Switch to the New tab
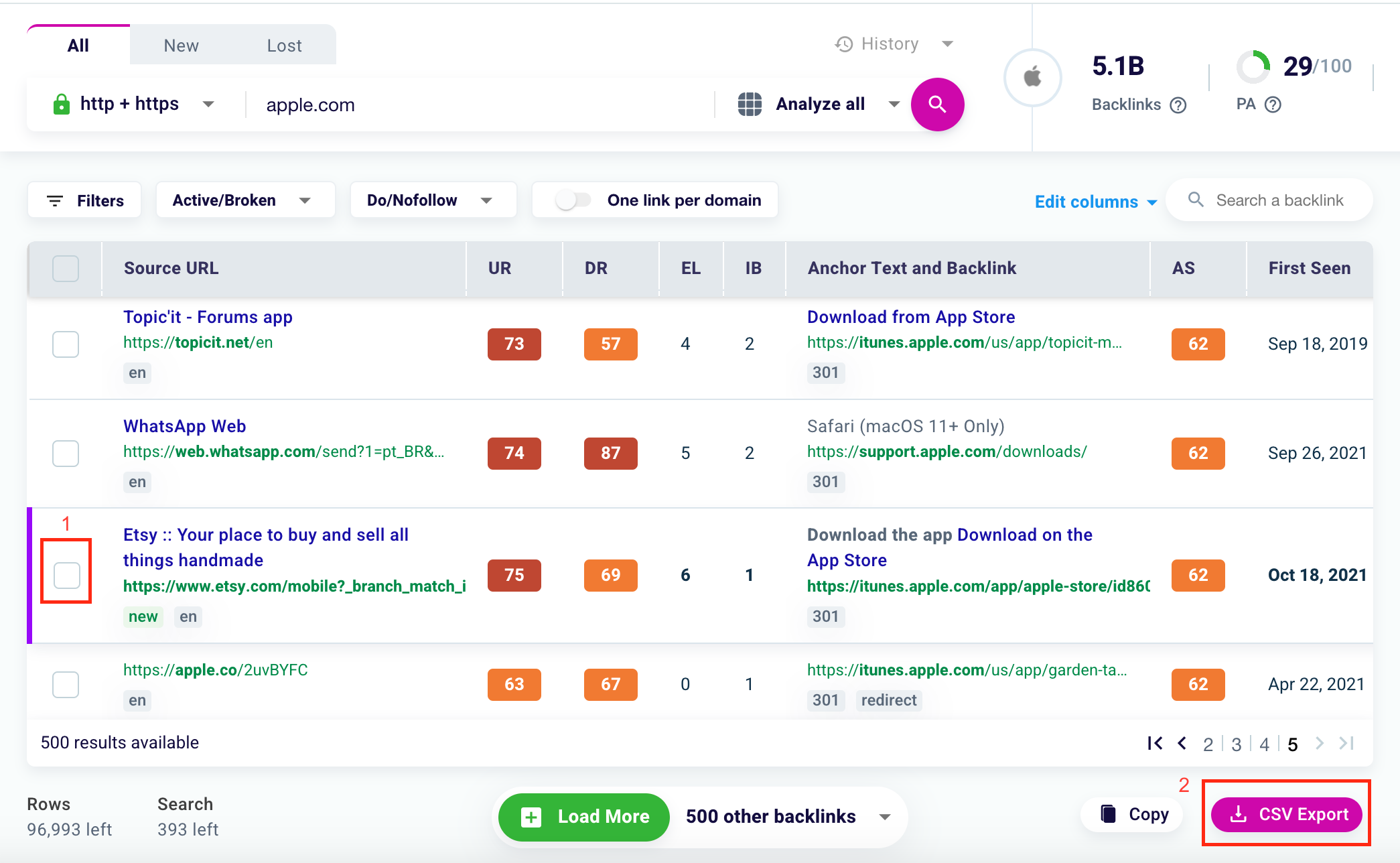 coord(181,46)
